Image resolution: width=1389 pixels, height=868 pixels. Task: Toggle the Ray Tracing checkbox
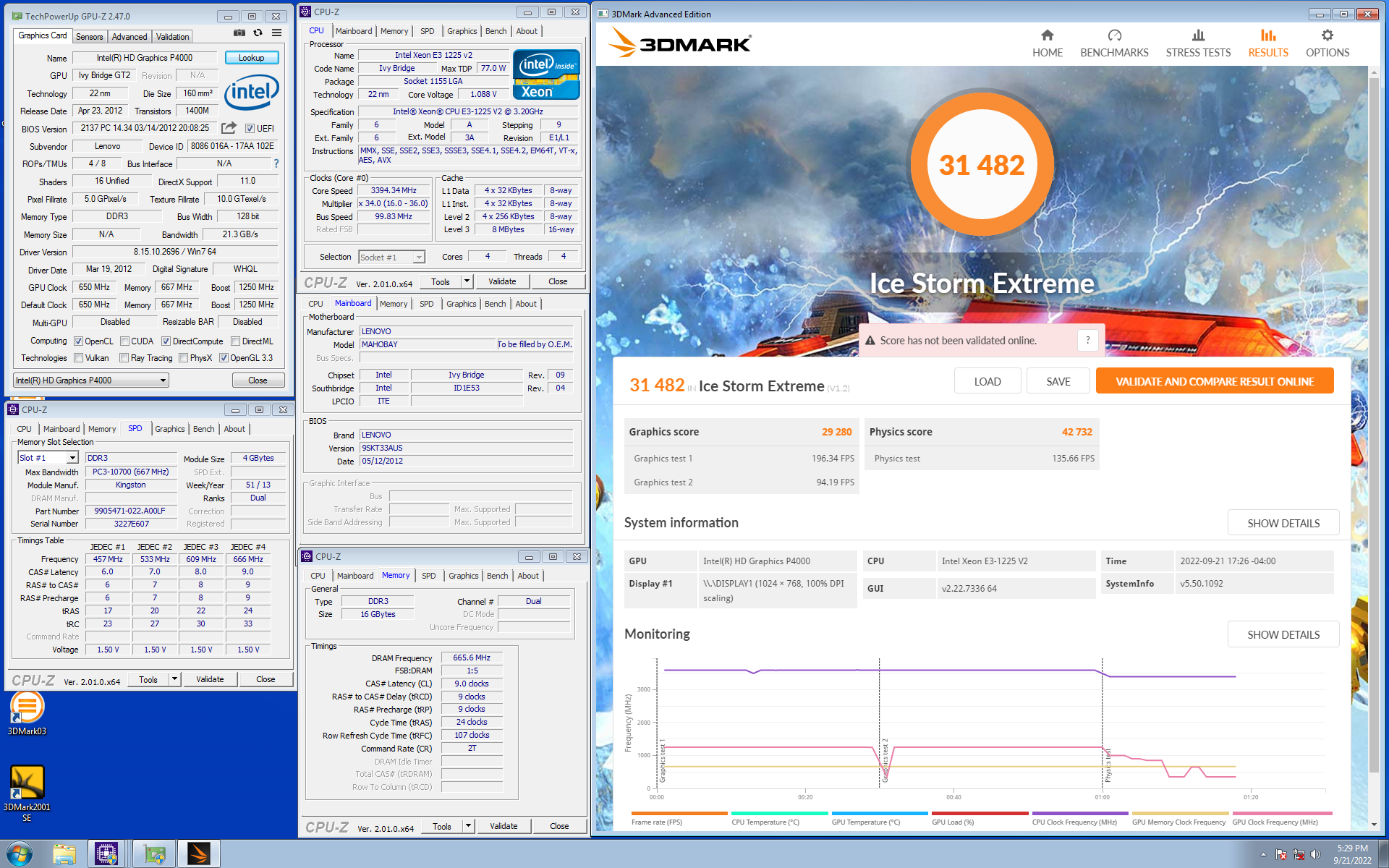[124, 358]
